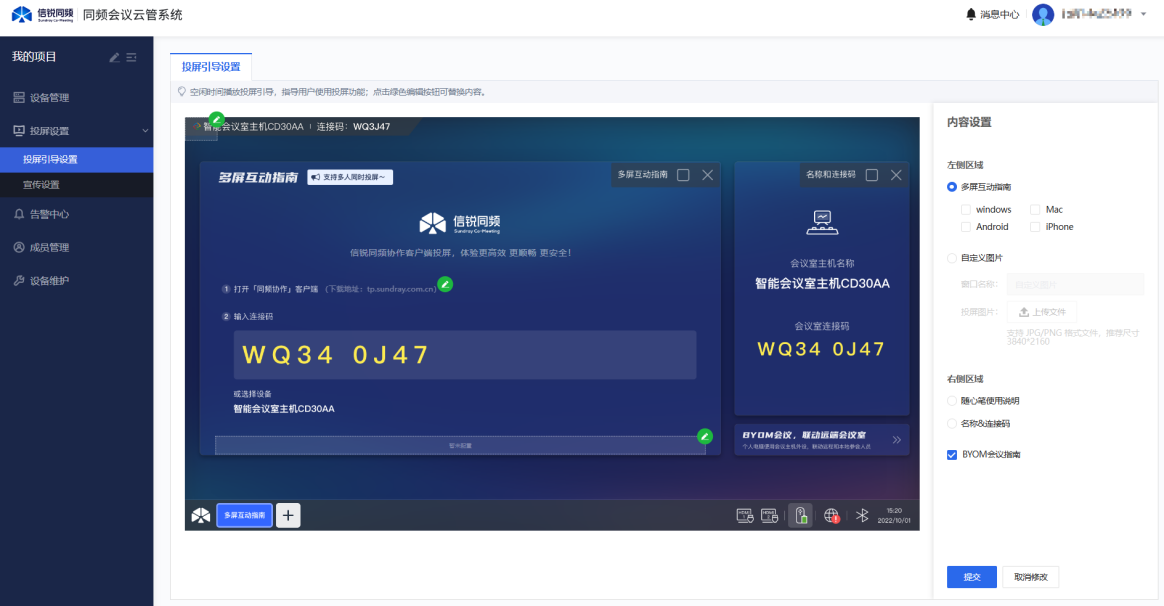Check the windows checkbox

[966, 209]
